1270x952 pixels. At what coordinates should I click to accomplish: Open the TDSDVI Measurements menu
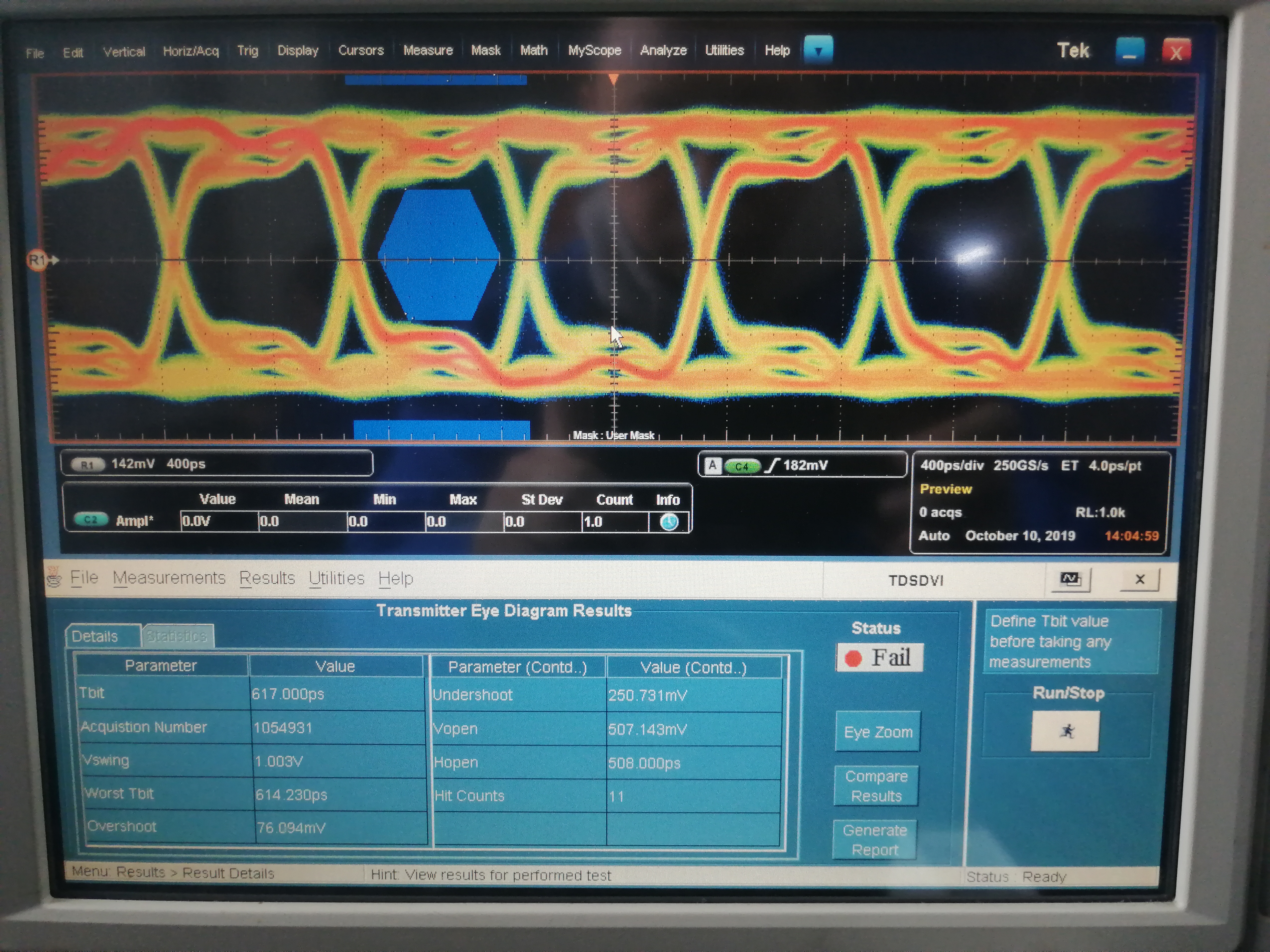(x=169, y=578)
